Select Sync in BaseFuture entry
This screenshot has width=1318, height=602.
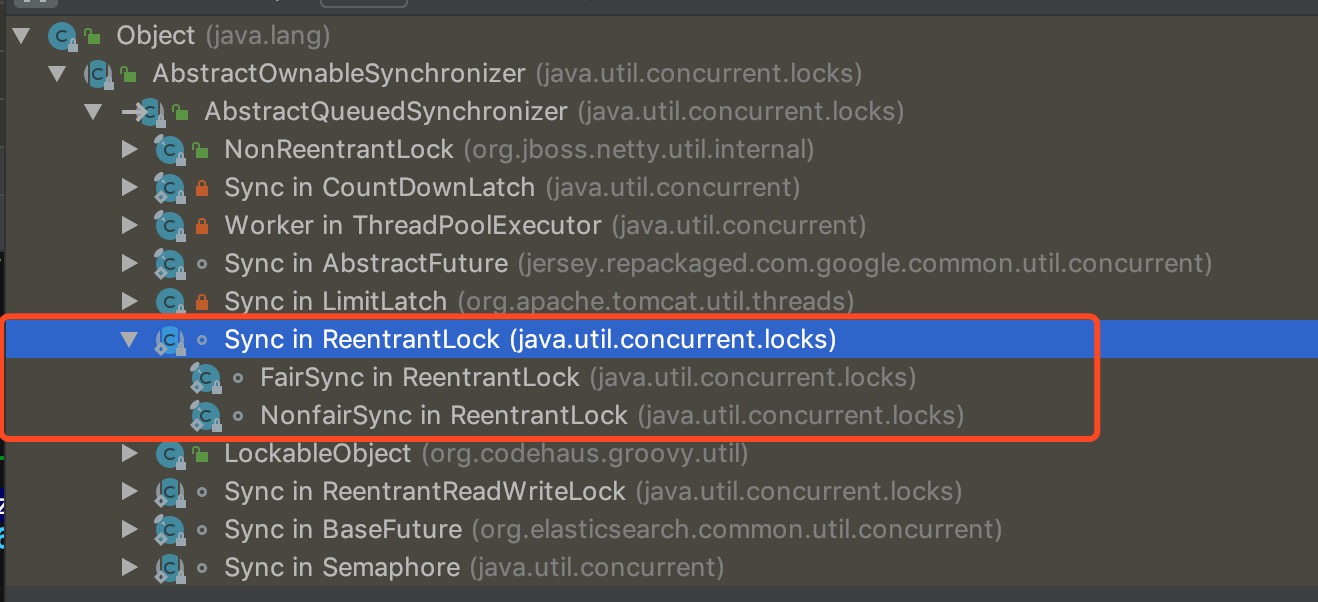point(612,529)
